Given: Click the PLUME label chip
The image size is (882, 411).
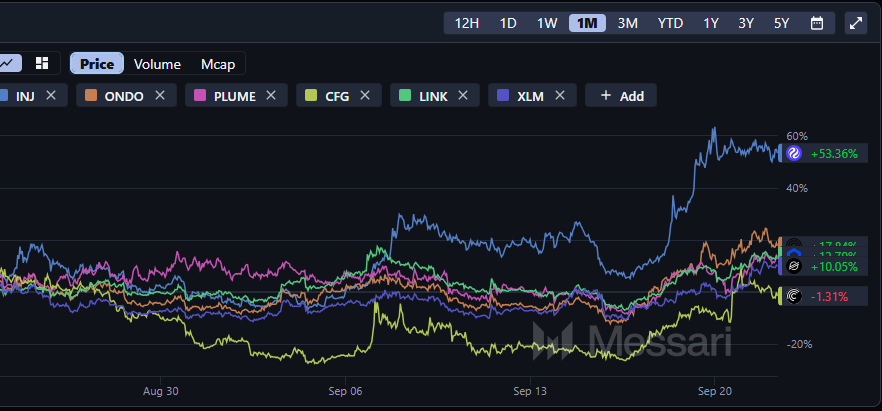Looking at the screenshot, I should tap(236, 96).
